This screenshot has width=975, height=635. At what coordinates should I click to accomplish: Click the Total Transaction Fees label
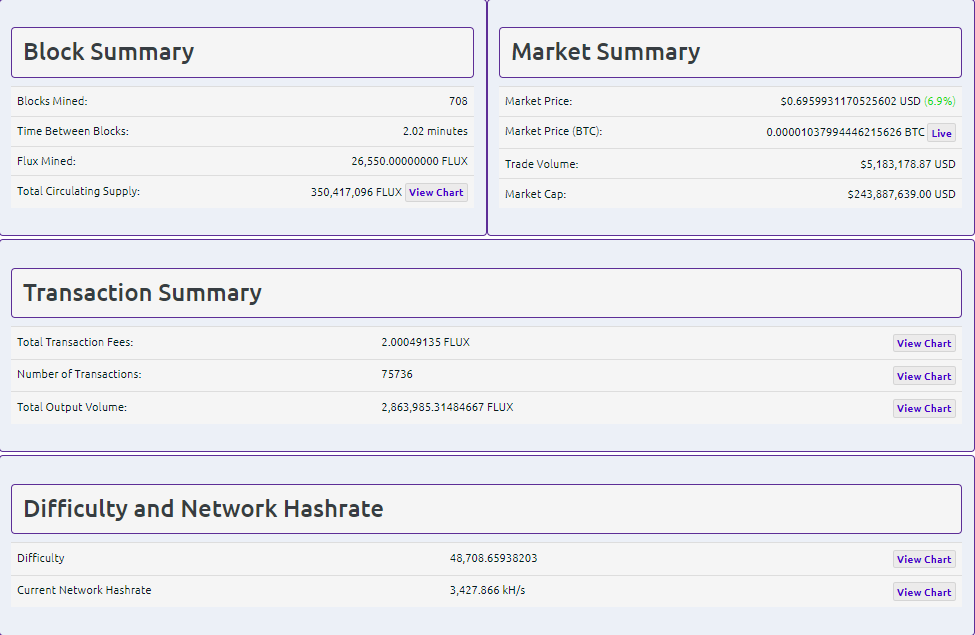(x=75, y=342)
